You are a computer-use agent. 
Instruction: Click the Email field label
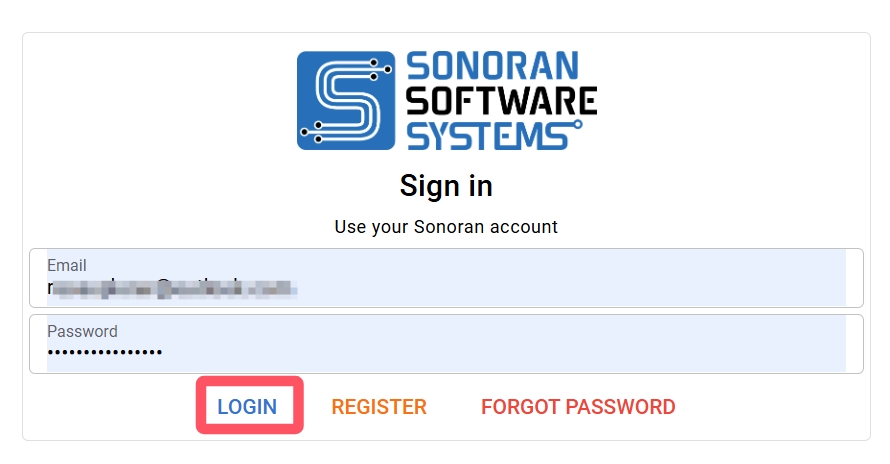pyautogui.click(x=67, y=266)
